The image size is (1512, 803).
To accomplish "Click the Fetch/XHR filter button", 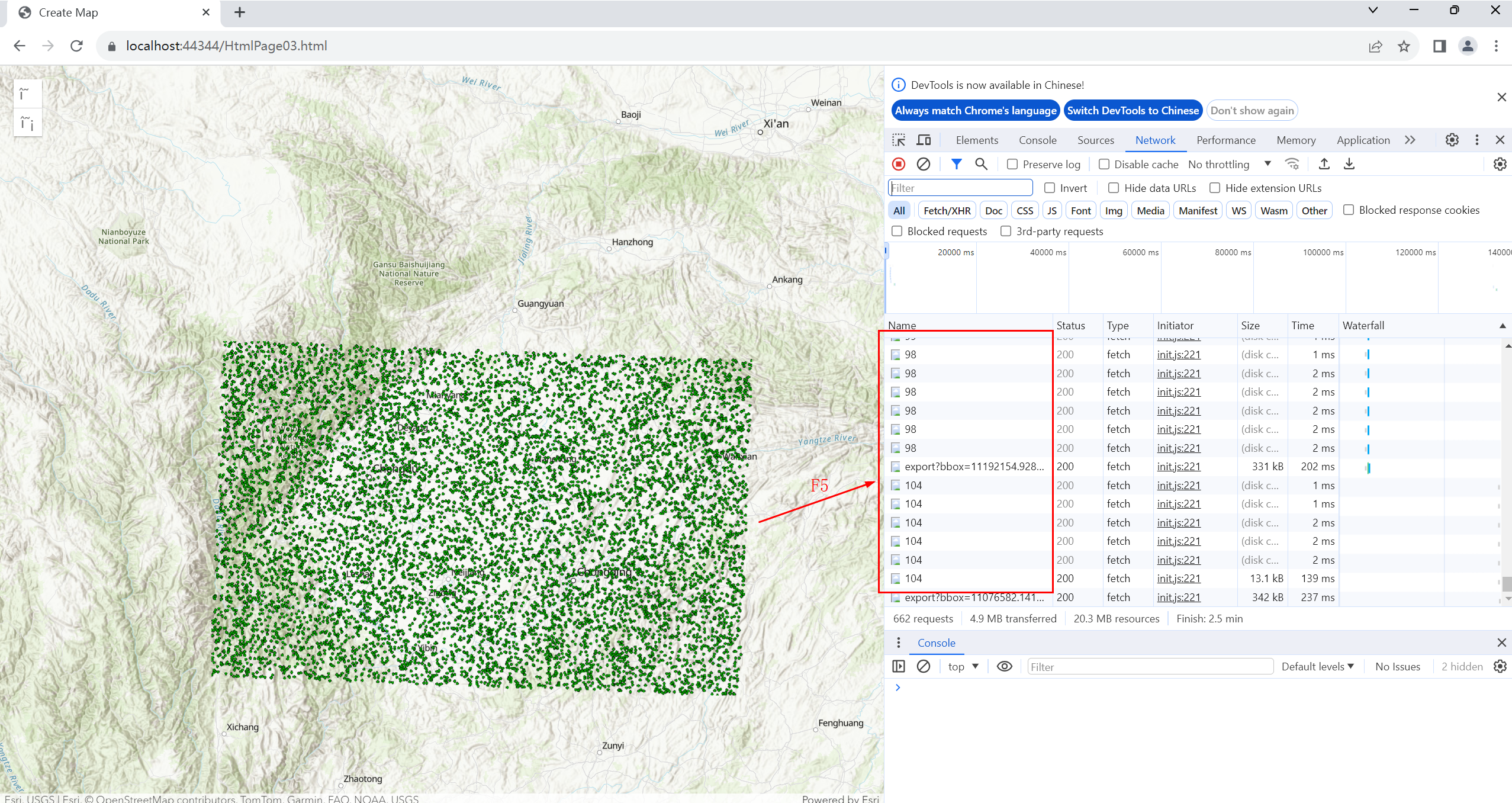I will click(943, 210).
